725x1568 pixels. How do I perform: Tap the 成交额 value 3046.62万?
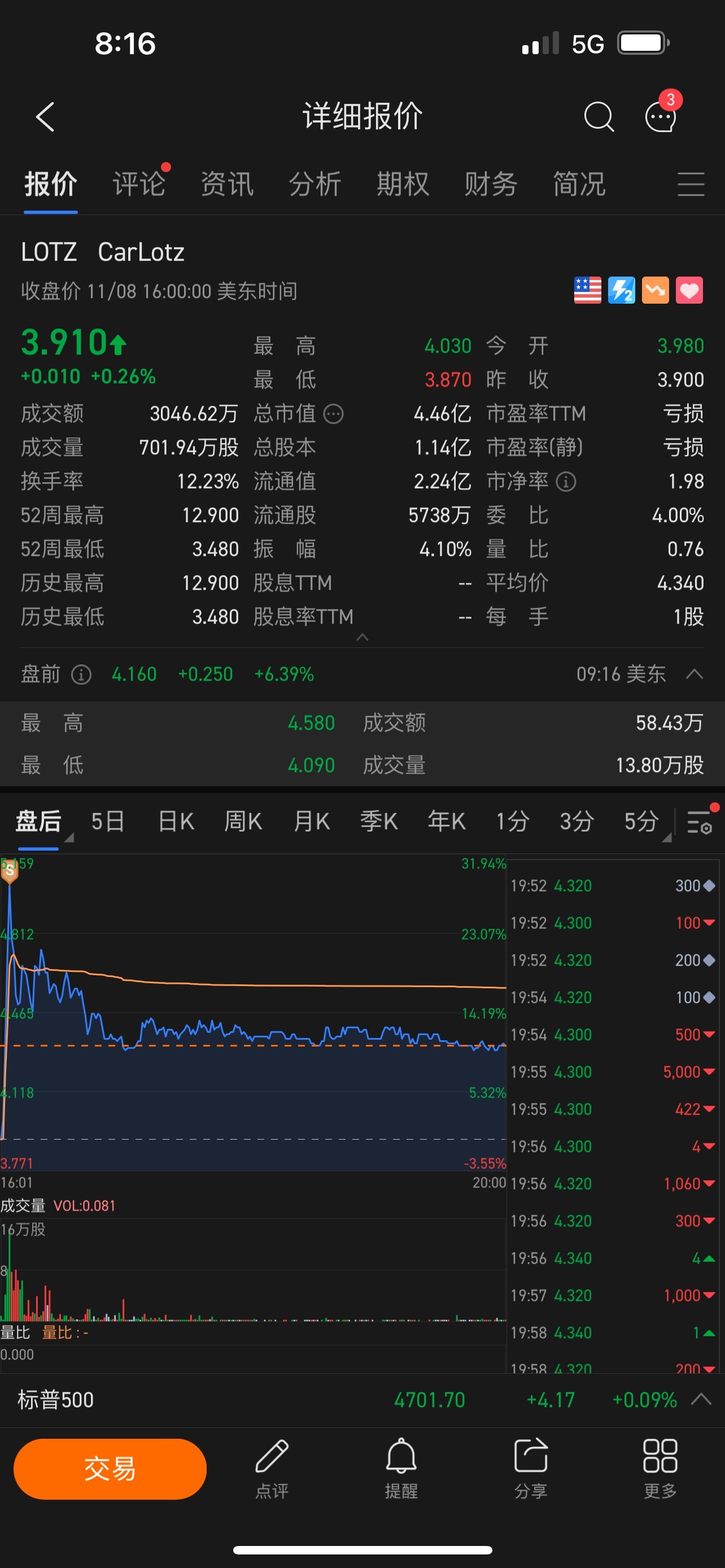point(194,414)
